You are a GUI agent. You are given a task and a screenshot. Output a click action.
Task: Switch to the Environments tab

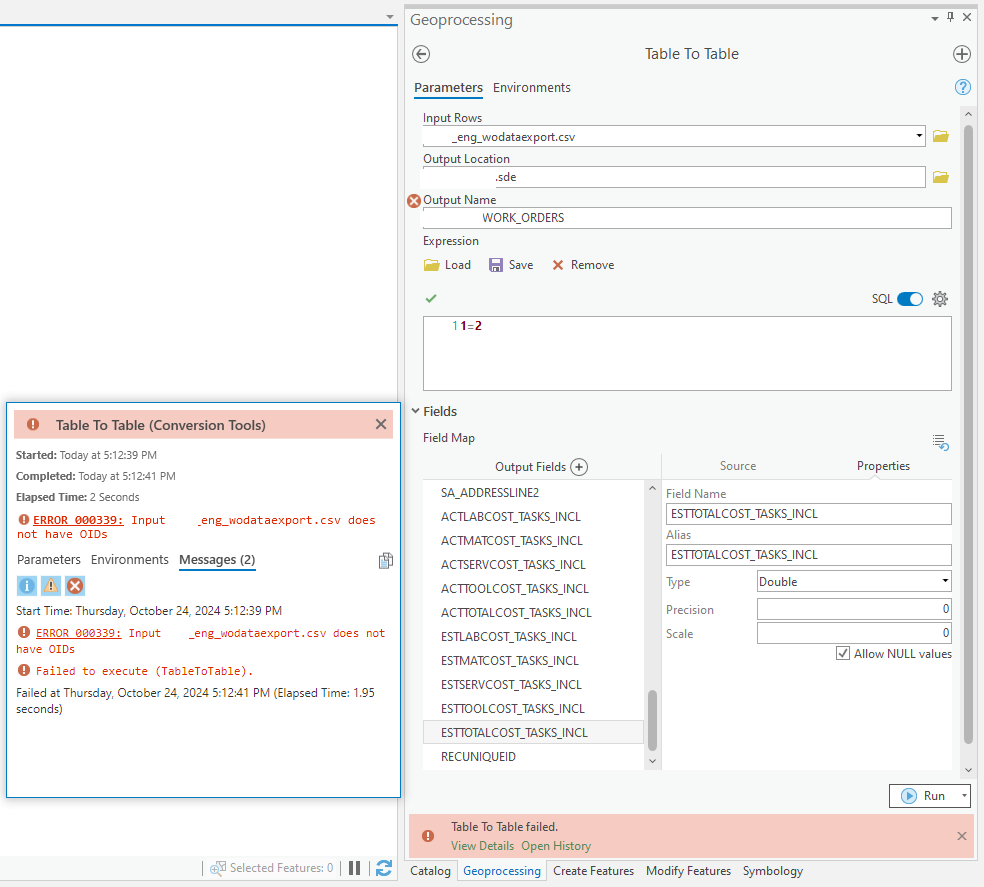pyautogui.click(x=531, y=88)
